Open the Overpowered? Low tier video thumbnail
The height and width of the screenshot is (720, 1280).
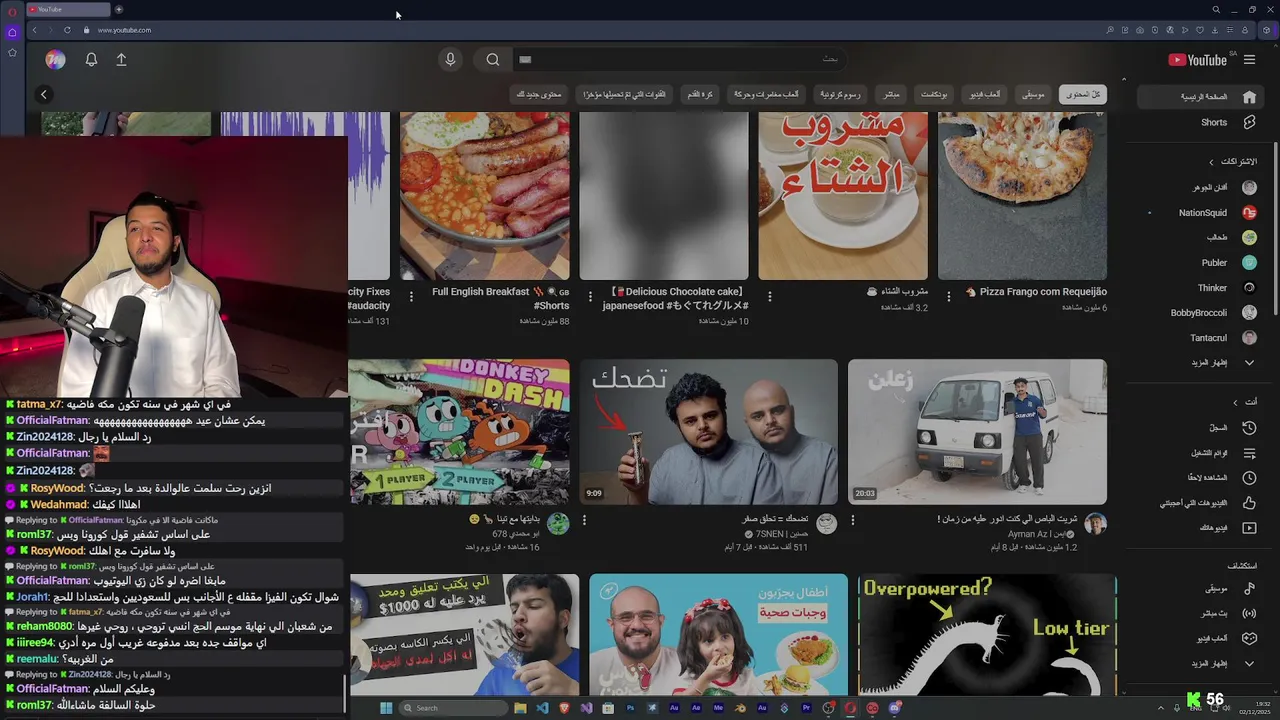tap(987, 634)
